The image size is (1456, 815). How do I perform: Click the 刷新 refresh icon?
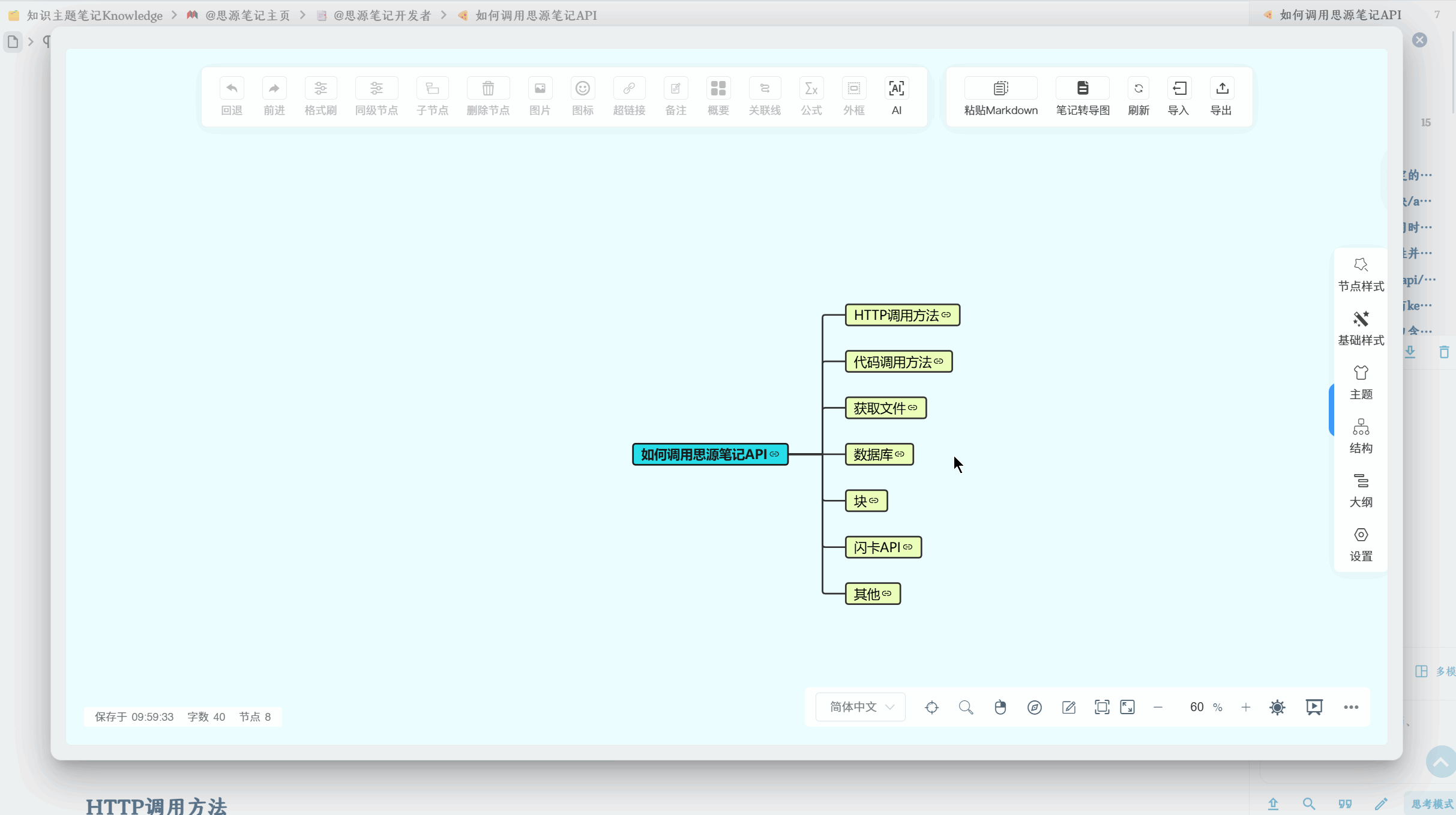[1138, 89]
